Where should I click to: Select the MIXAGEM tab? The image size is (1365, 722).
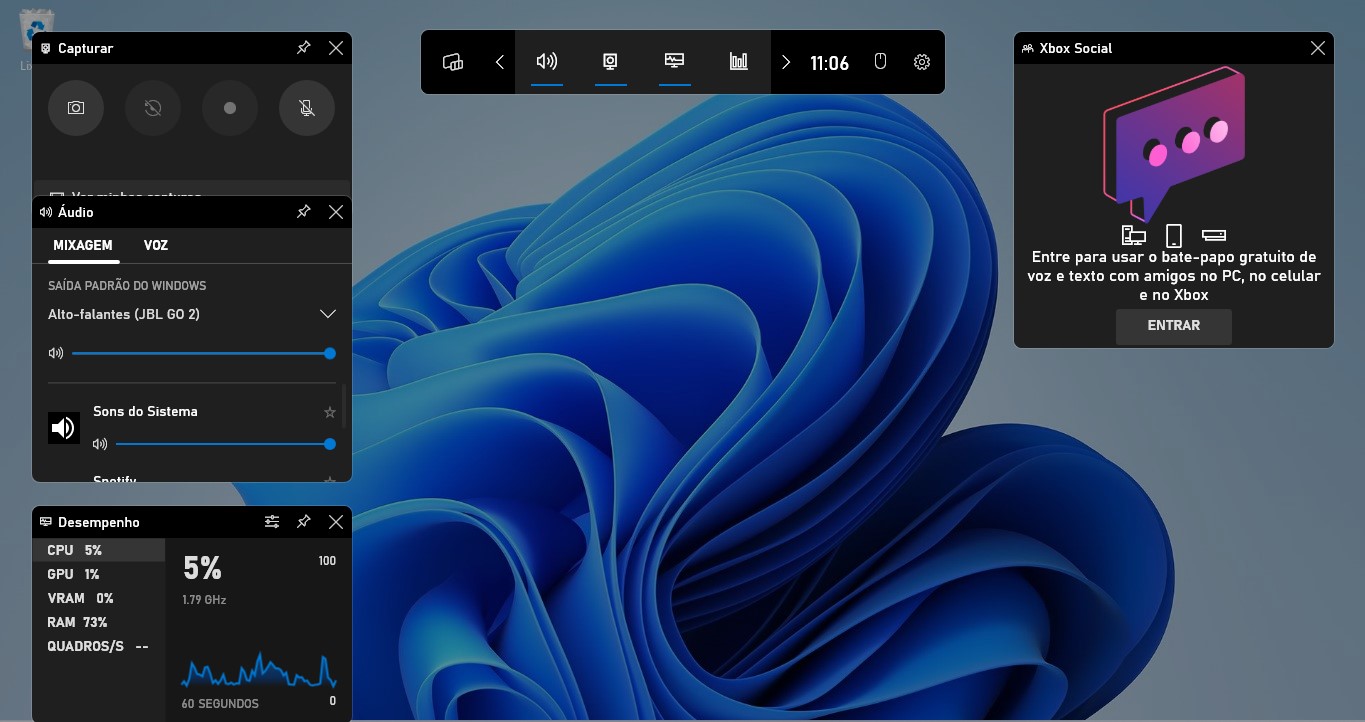click(83, 245)
